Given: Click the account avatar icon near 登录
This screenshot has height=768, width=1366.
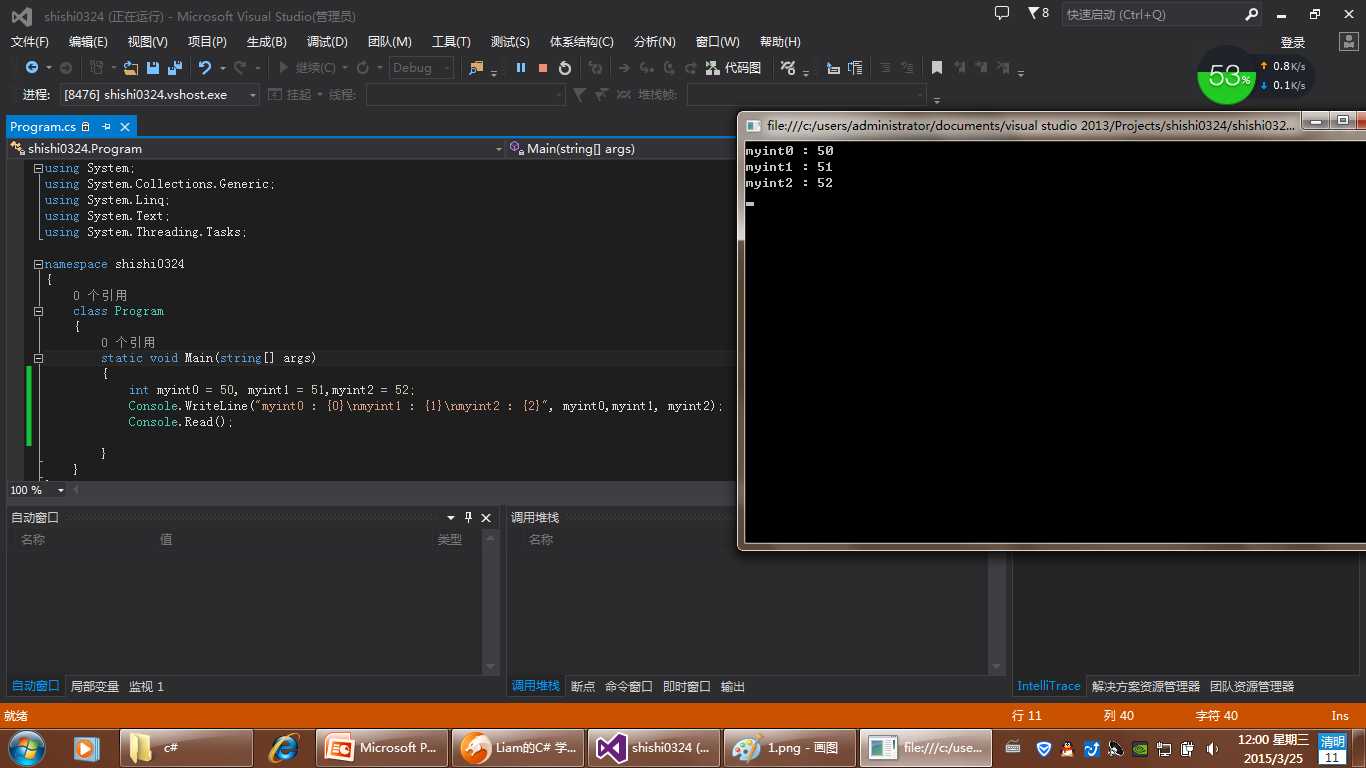Looking at the screenshot, I should click(x=1347, y=42).
